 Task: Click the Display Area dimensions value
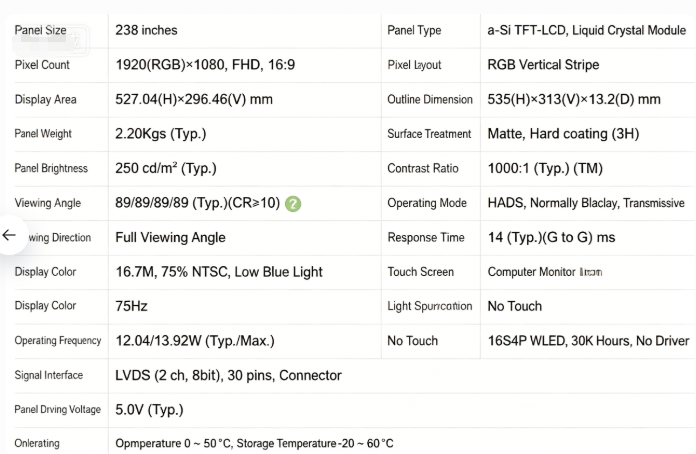coord(194,99)
